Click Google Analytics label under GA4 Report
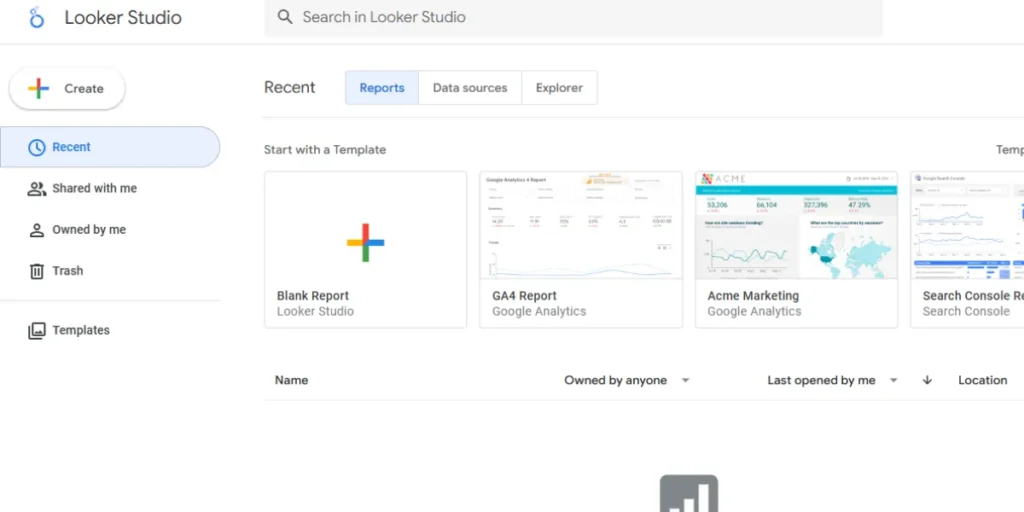Viewport: 1024px width, 512px height. coord(539,312)
